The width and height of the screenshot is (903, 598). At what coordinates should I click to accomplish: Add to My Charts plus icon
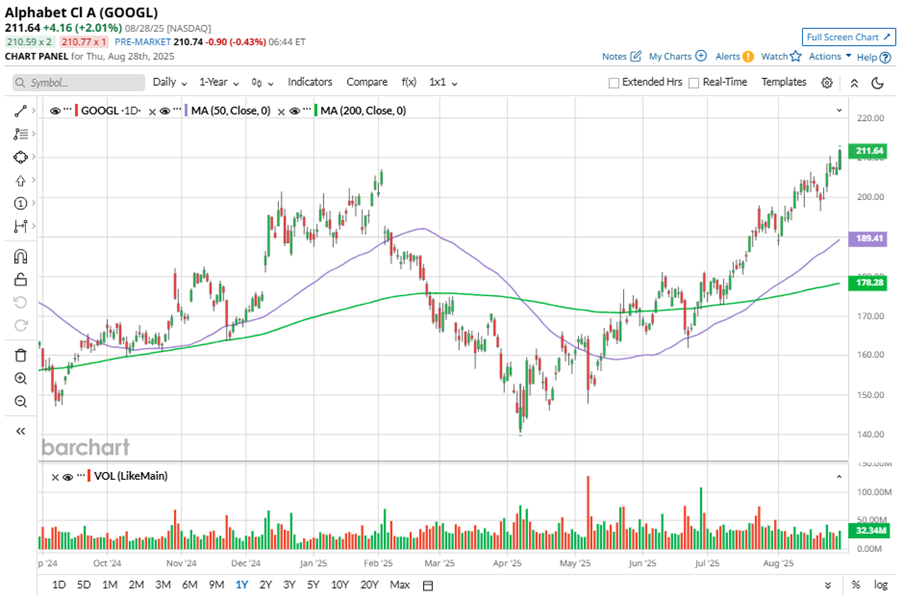701,56
